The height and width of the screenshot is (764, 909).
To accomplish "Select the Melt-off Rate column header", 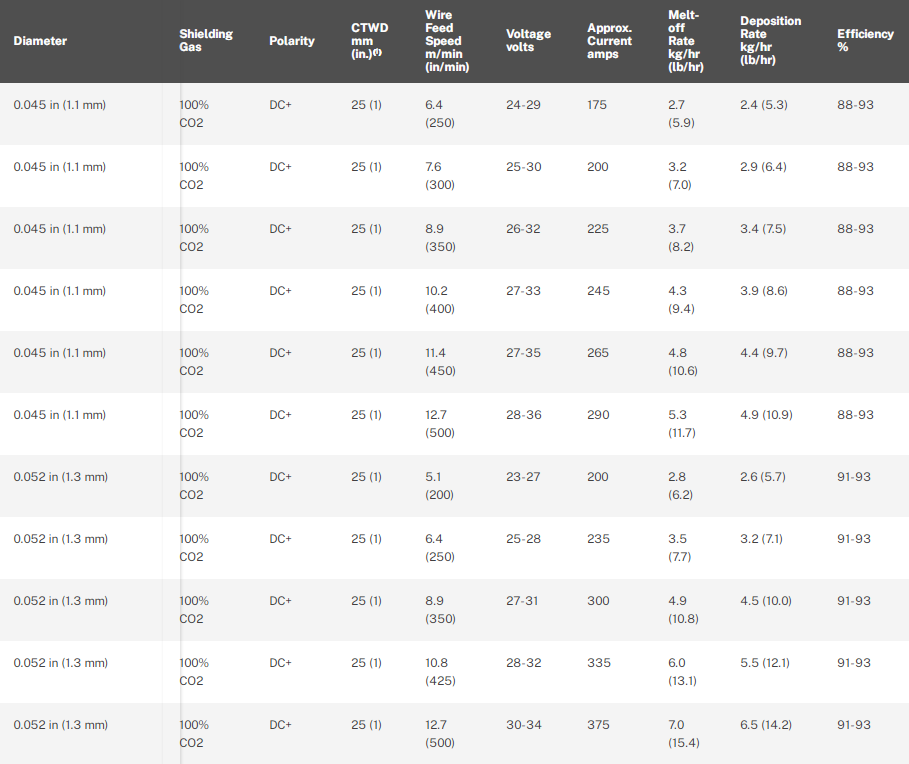I will [x=685, y=41].
